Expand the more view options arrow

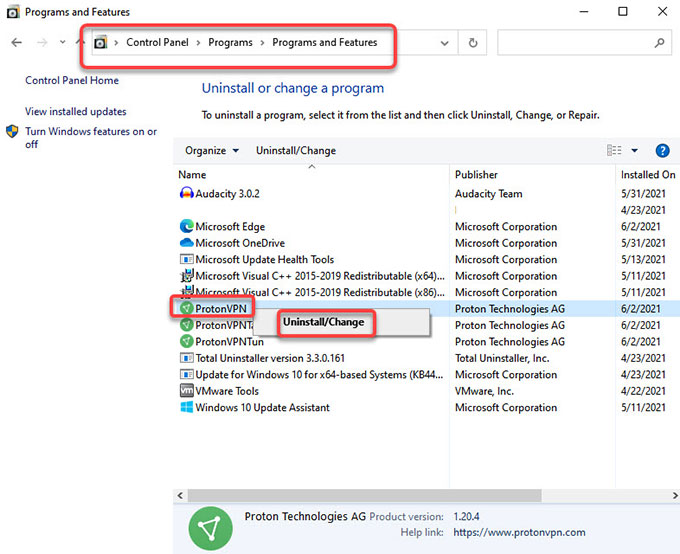pyautogui.click(x=634, y=151)
